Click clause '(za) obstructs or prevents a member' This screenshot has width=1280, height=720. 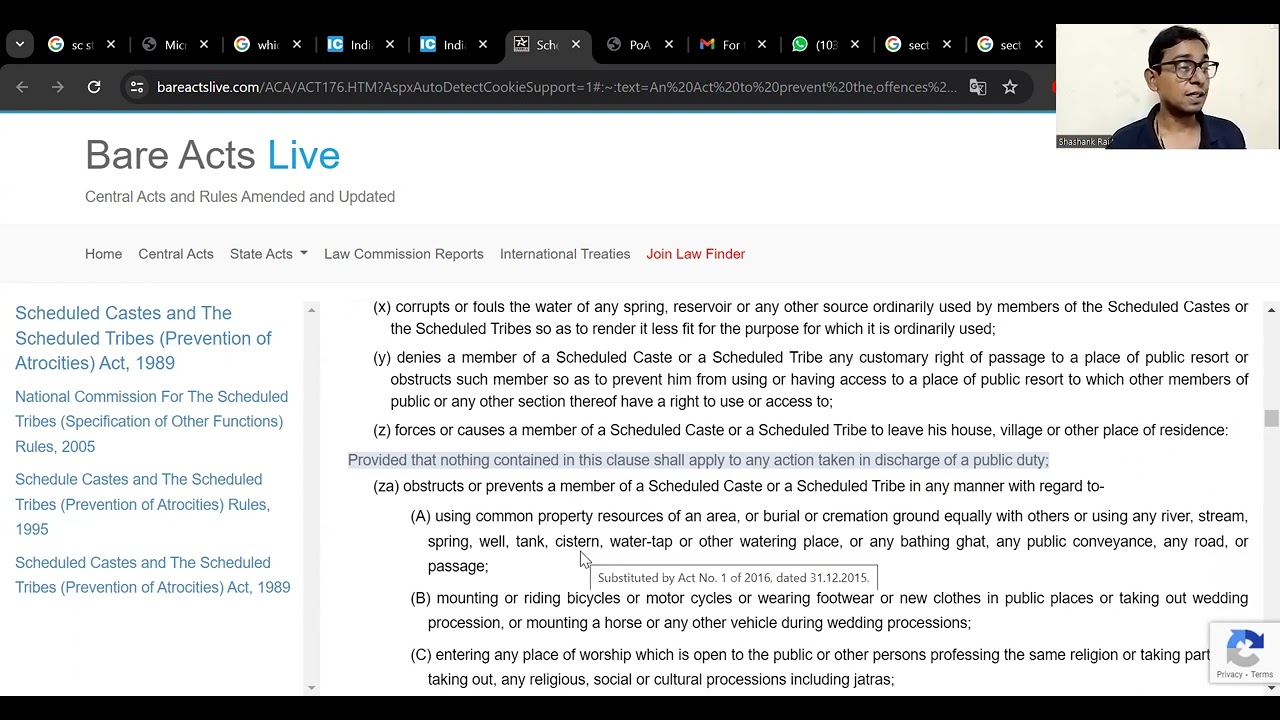738,486
